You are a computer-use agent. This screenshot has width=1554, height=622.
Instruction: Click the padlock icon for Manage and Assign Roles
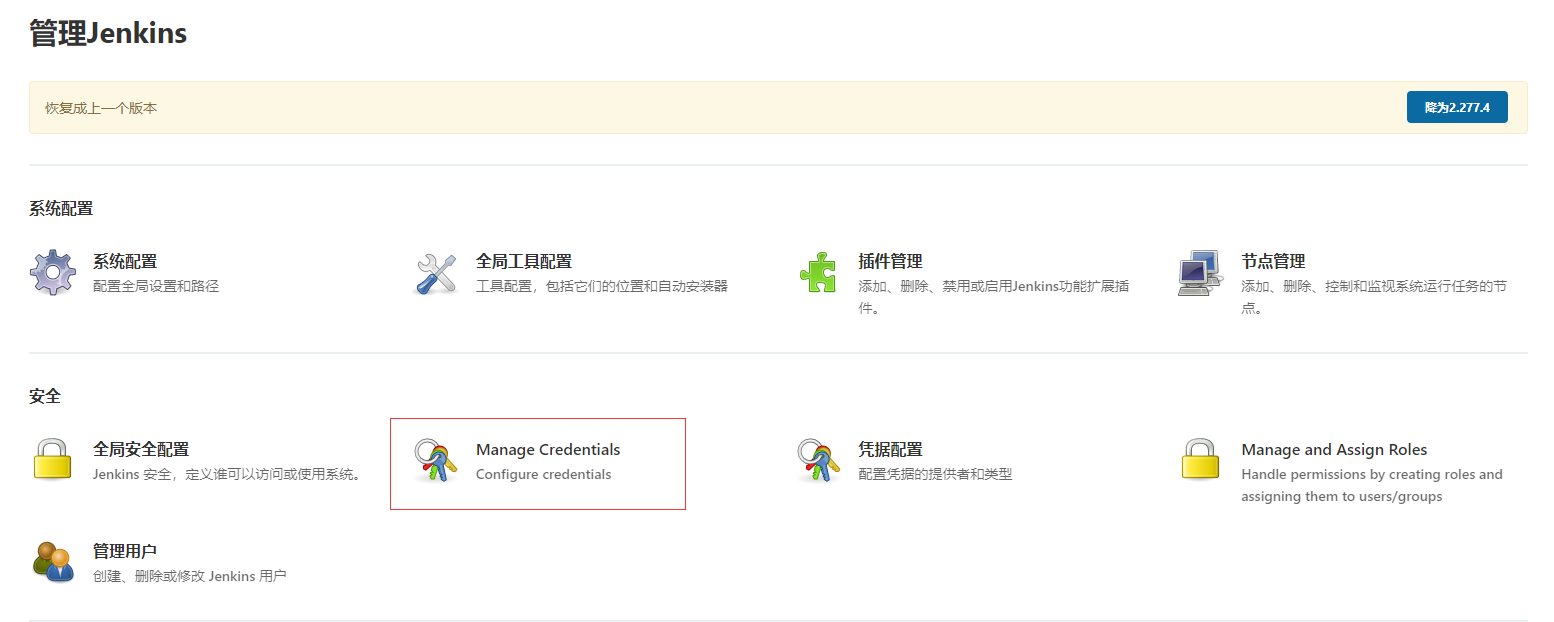1200,460
